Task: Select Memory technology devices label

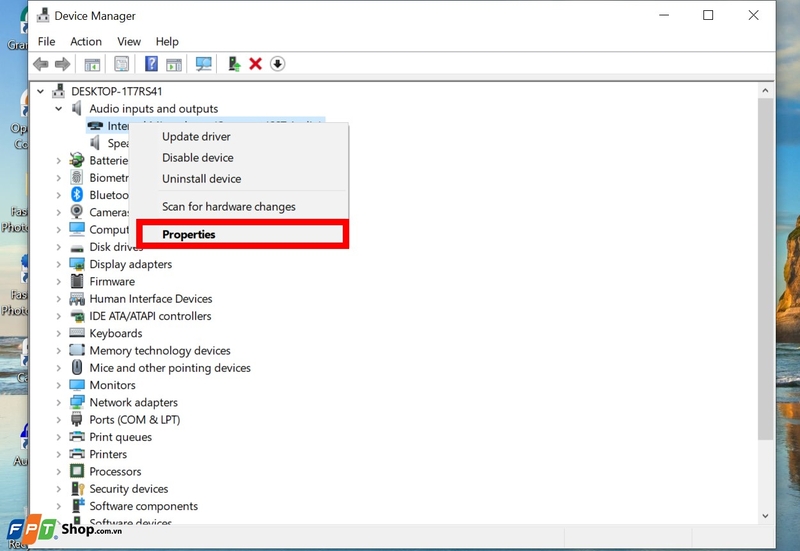Action: pyautogui.click(x=160, y=350)
